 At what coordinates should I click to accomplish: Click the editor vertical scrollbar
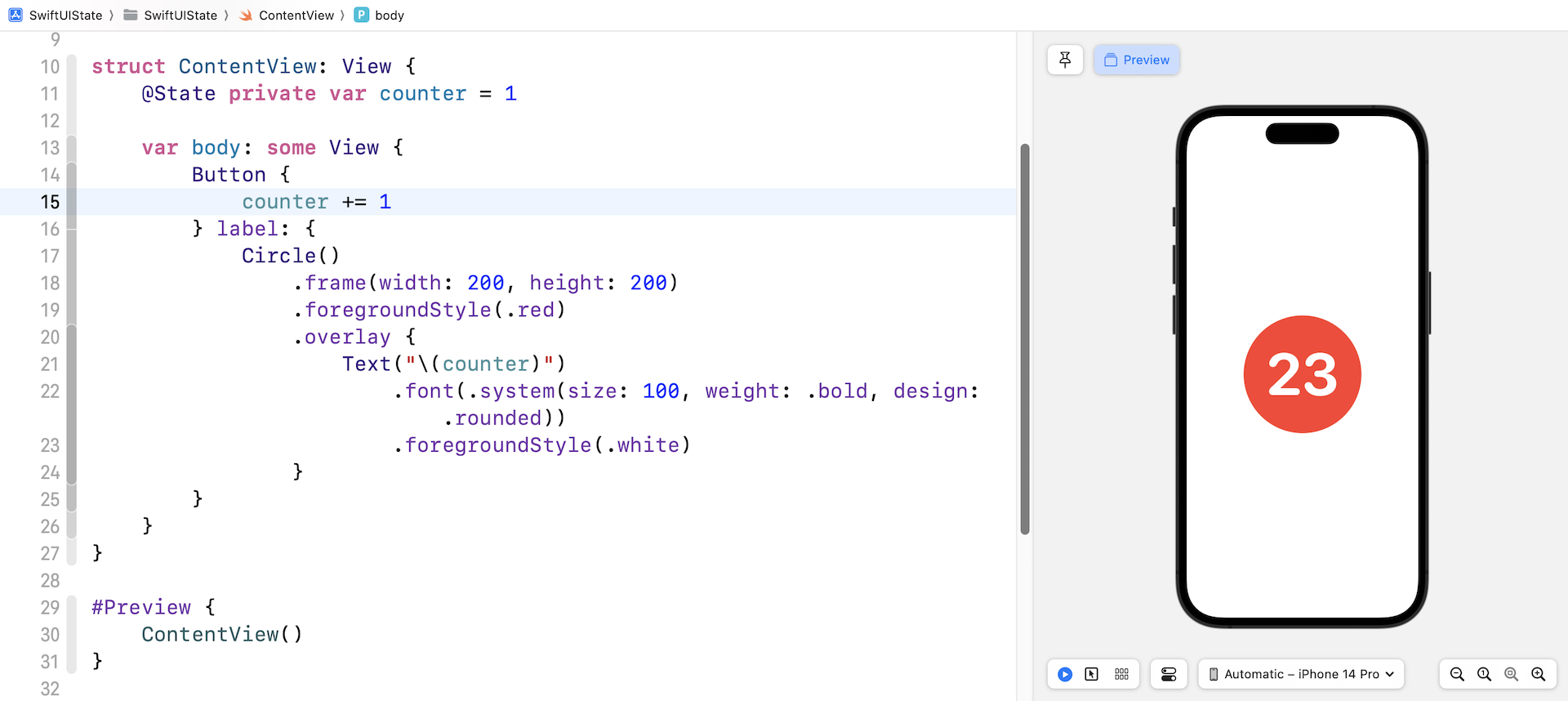click(x=1025, y=339)
